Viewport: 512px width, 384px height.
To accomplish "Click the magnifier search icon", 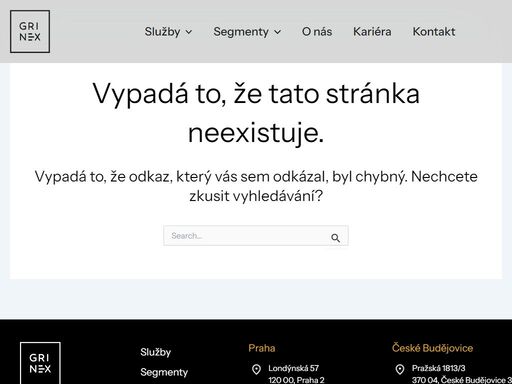I will [335, 238].
